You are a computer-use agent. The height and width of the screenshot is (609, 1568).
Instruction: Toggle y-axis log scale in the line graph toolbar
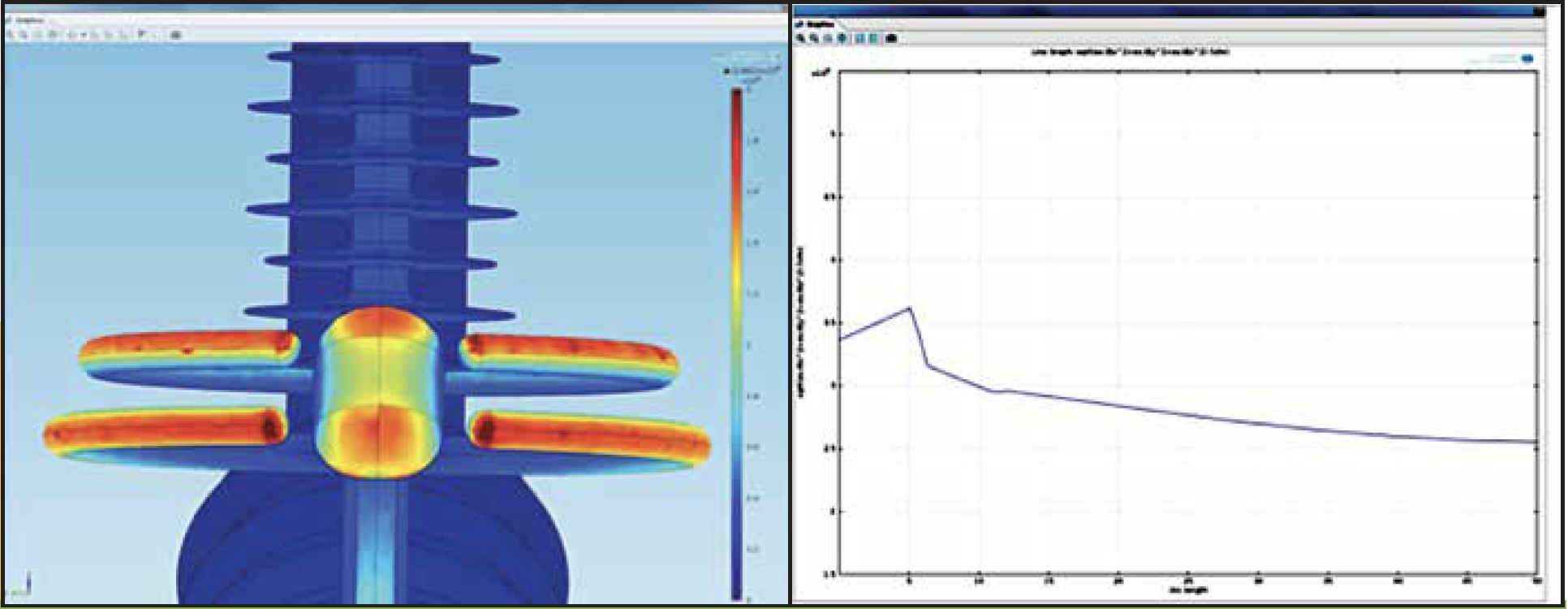873,38
